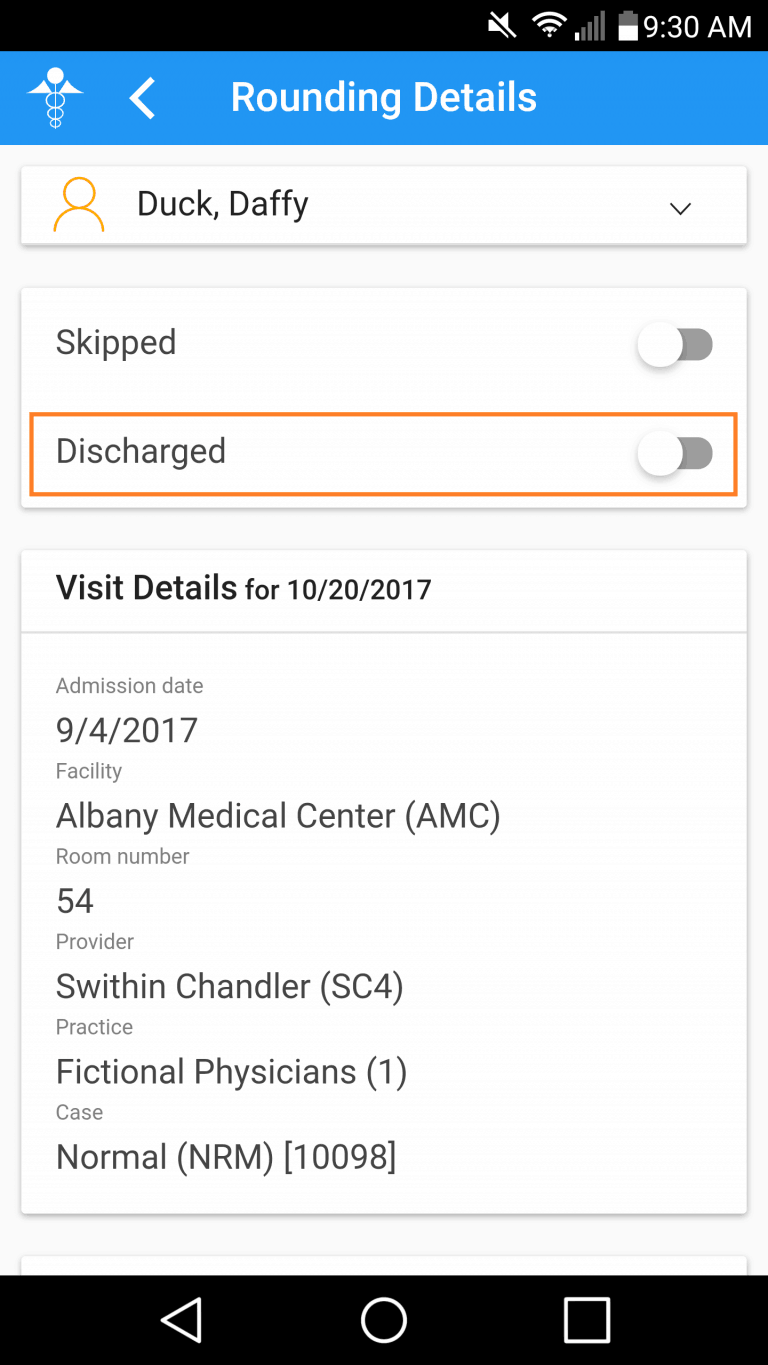Open recent apps with square button
768x1365 pixels.
pyautogui.click(x=586, y=1320)
